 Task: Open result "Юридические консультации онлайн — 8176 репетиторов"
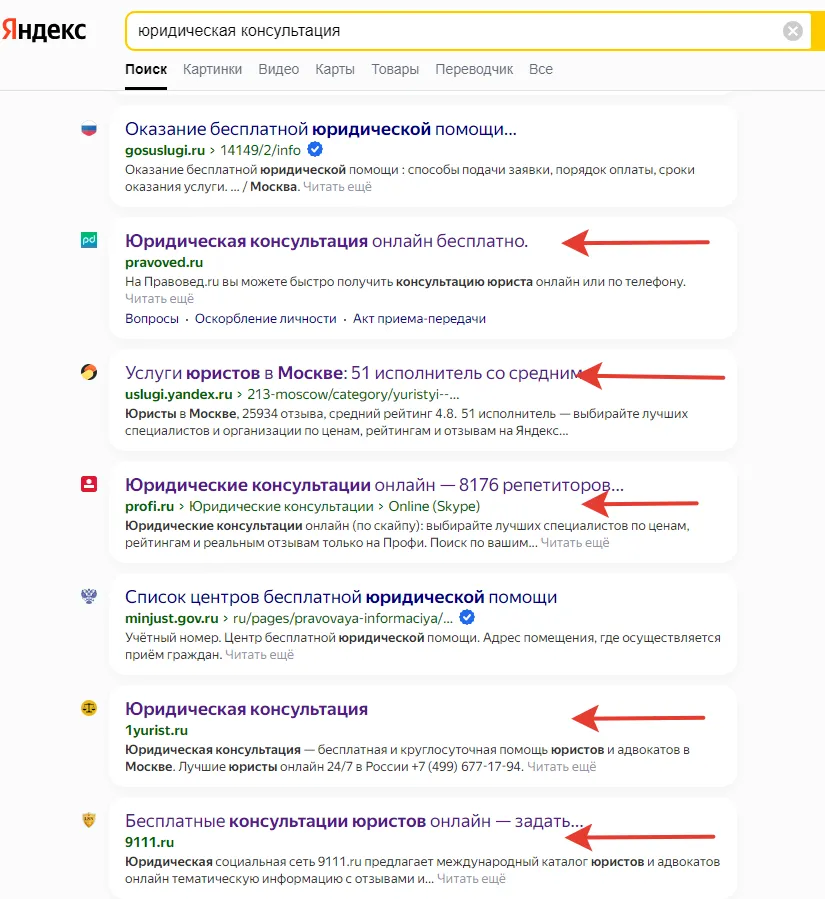point(374,485)
